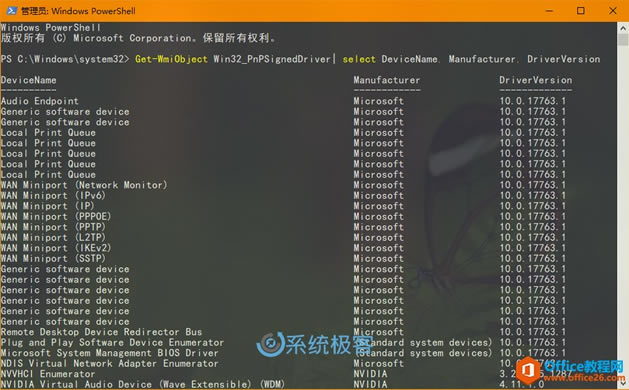Click 'Win32_PnPSignedDriver' in the command line
629x390 pixels.
coord(272,59)
